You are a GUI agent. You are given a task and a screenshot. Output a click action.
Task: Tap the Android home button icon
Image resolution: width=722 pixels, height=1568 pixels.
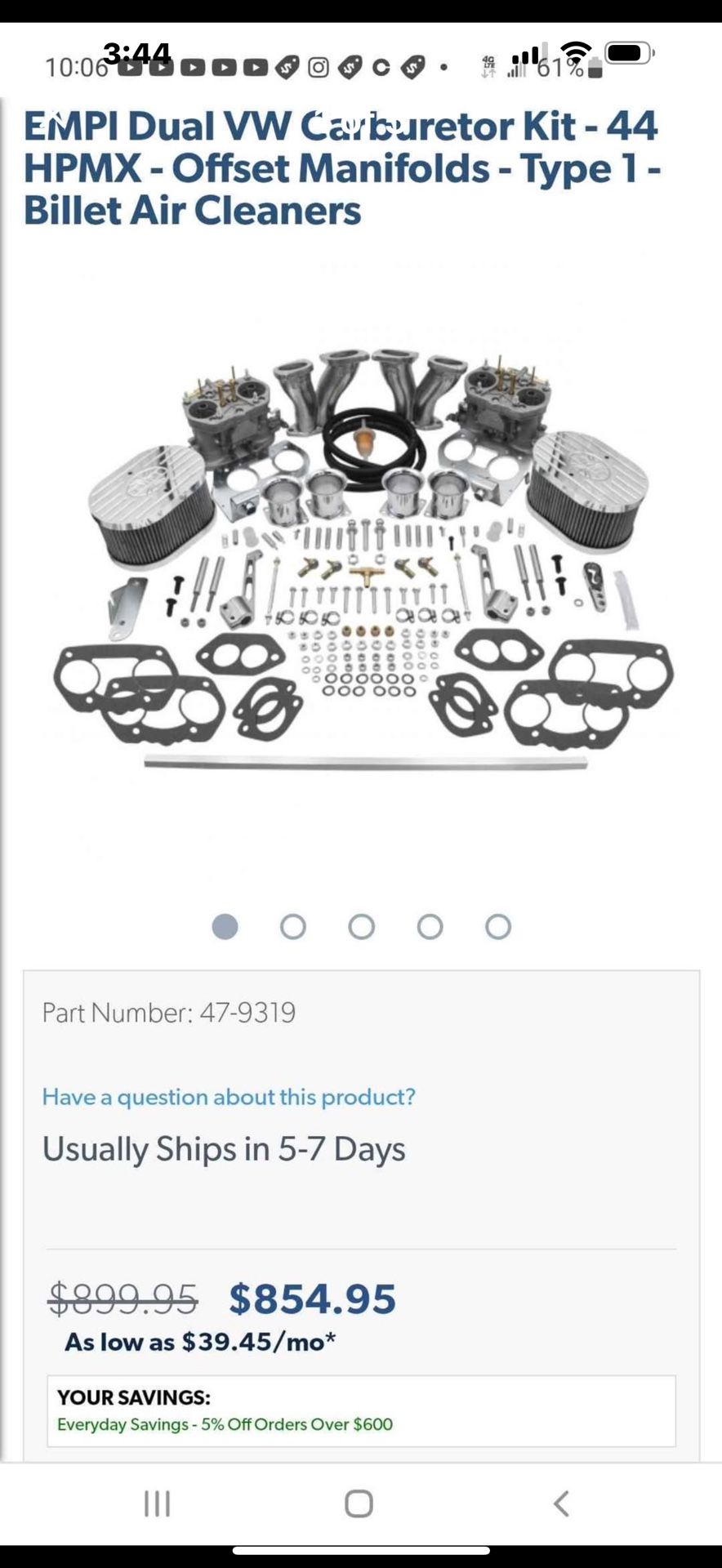[359, 1503]
